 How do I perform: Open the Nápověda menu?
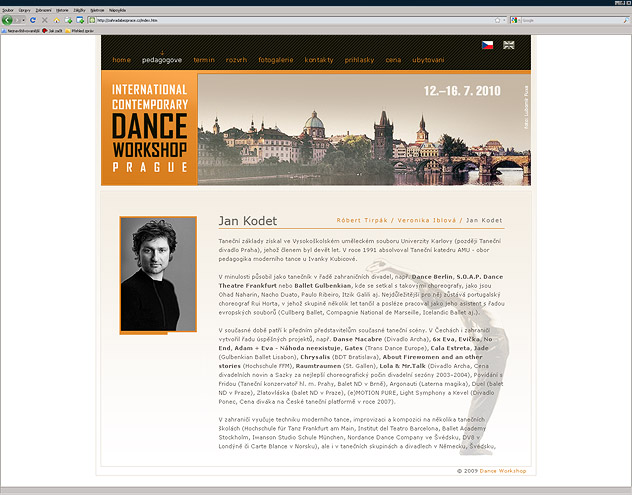(x=117, y=10)
